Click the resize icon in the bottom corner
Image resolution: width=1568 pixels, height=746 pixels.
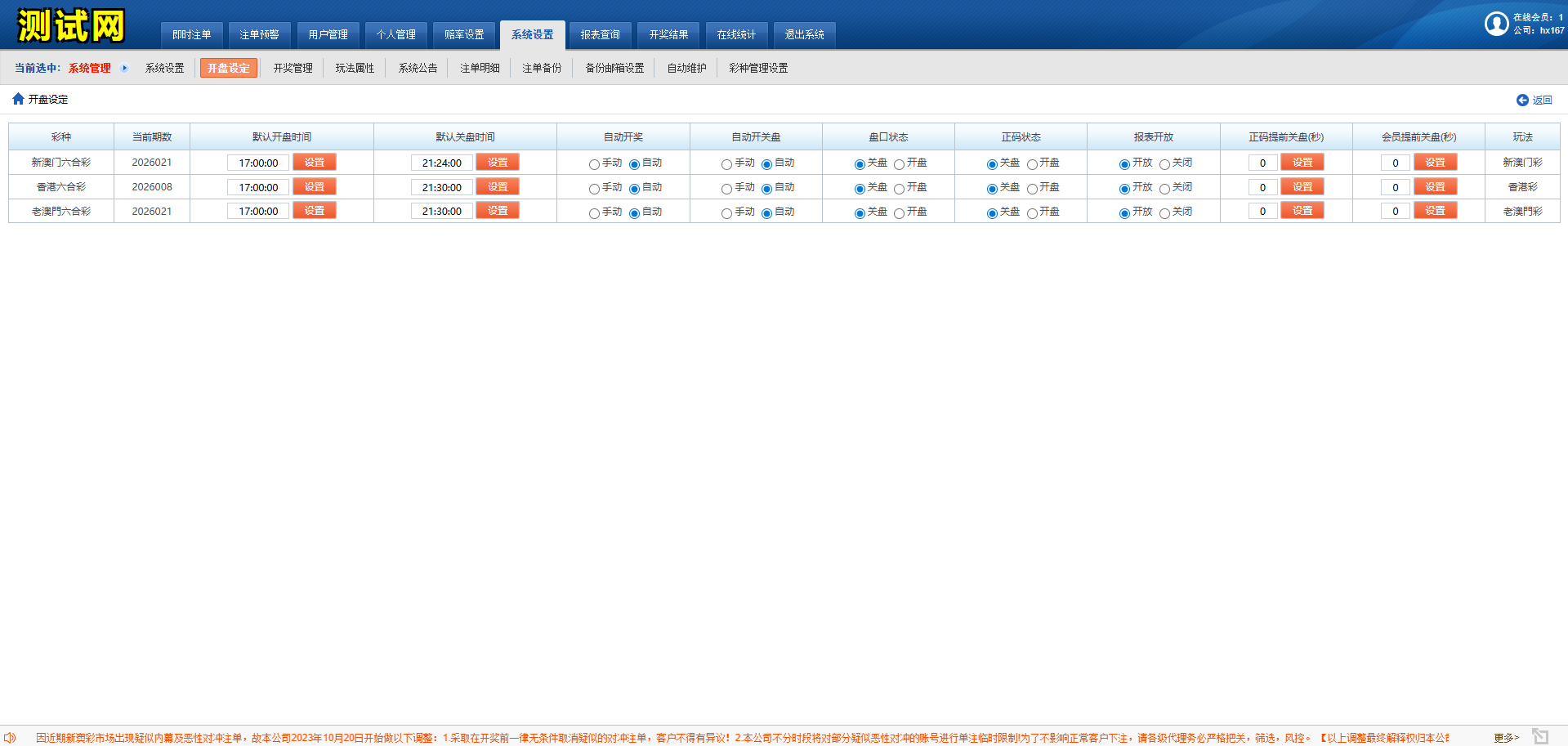(x=1540, y=736)
